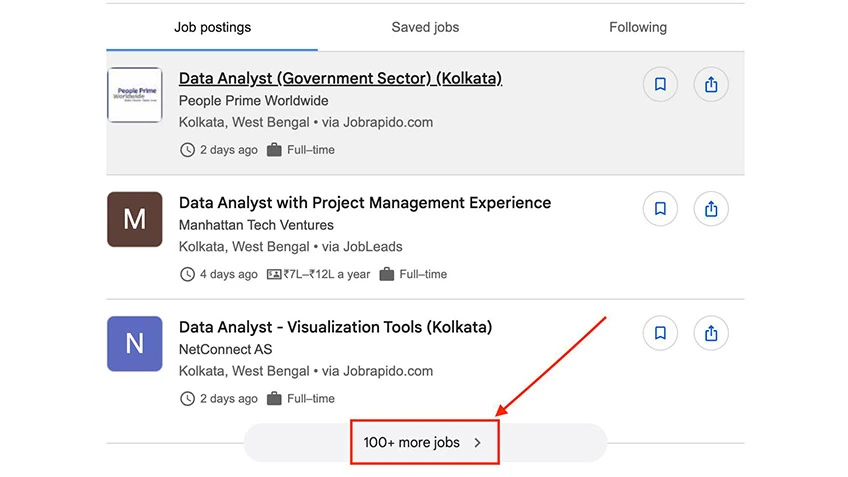
Task: Click the clock icon beside 4 days ago
Action: pyautogui.click(x=187, y=274)
